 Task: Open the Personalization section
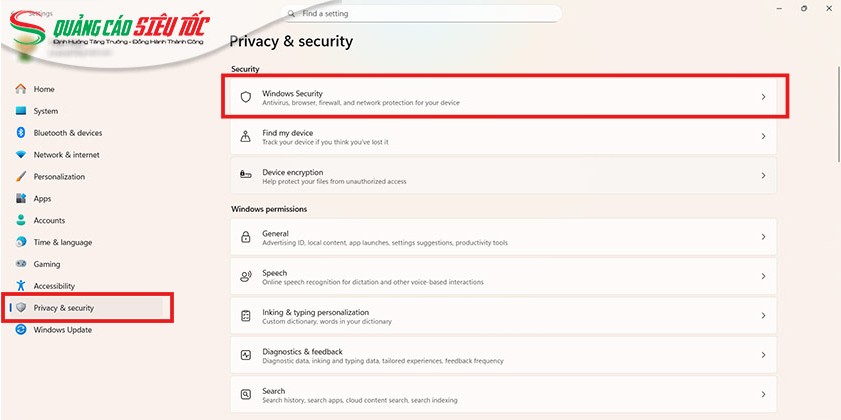coord(59,177)
